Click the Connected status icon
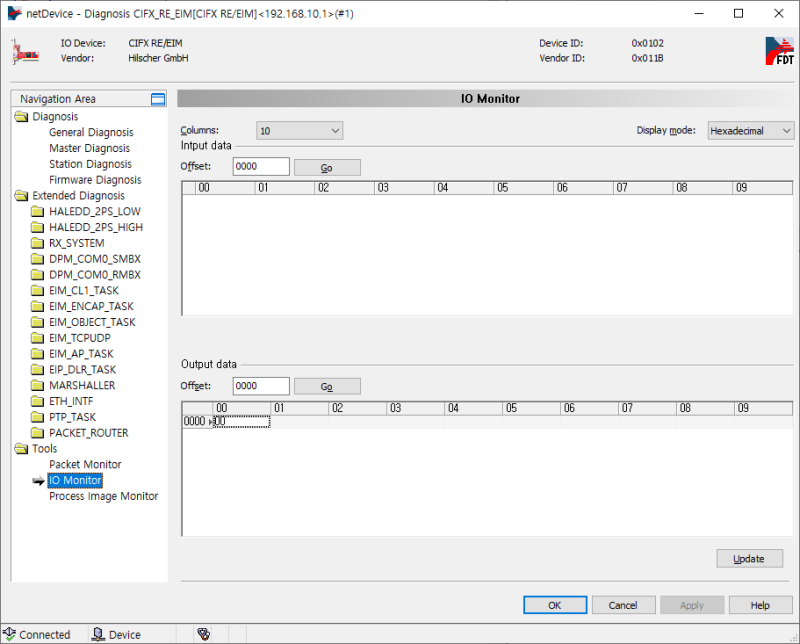Viewport: 800px width, 644px height. tap(9, 634)
